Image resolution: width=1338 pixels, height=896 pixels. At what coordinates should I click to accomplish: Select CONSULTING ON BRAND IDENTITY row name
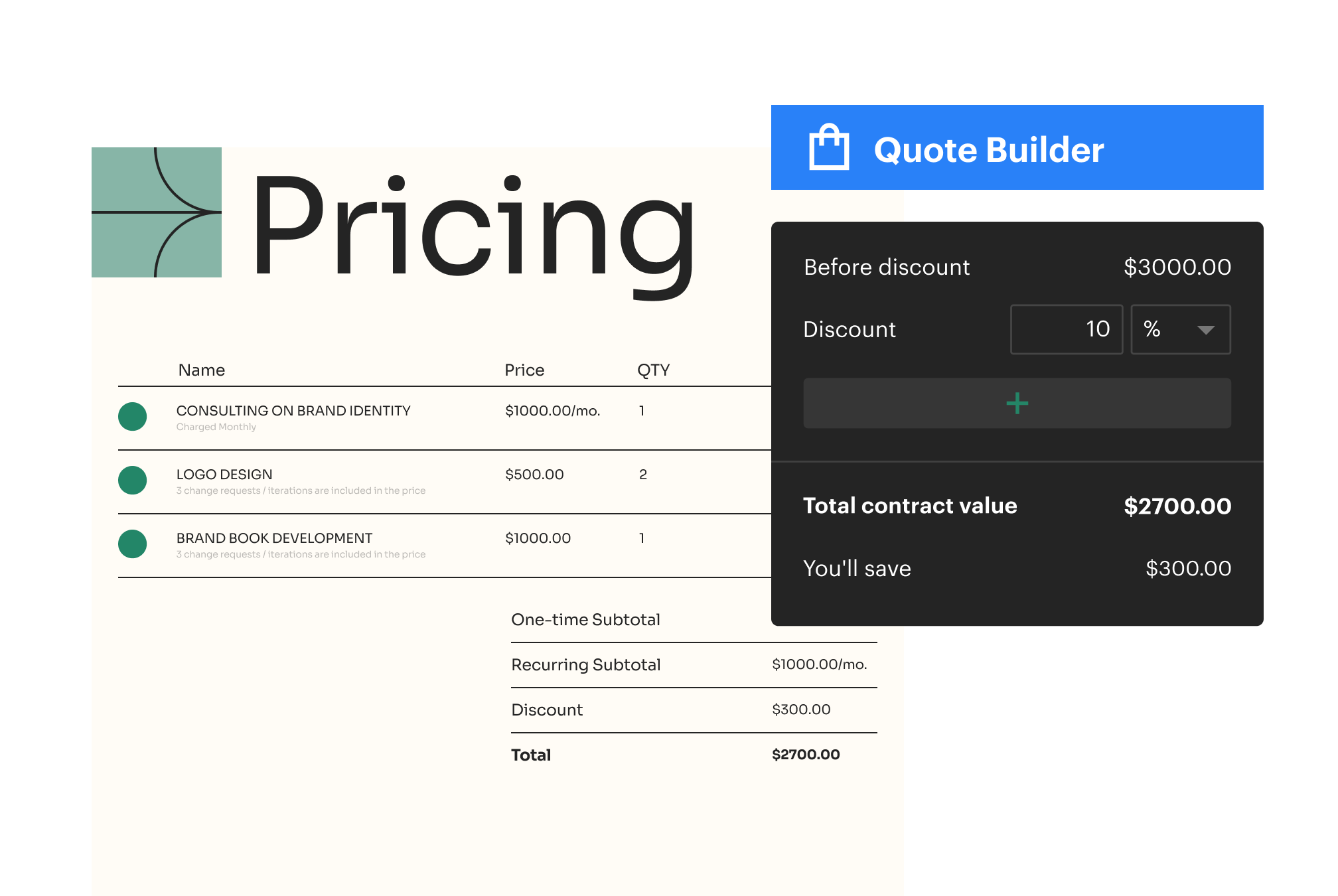(293, 411)
